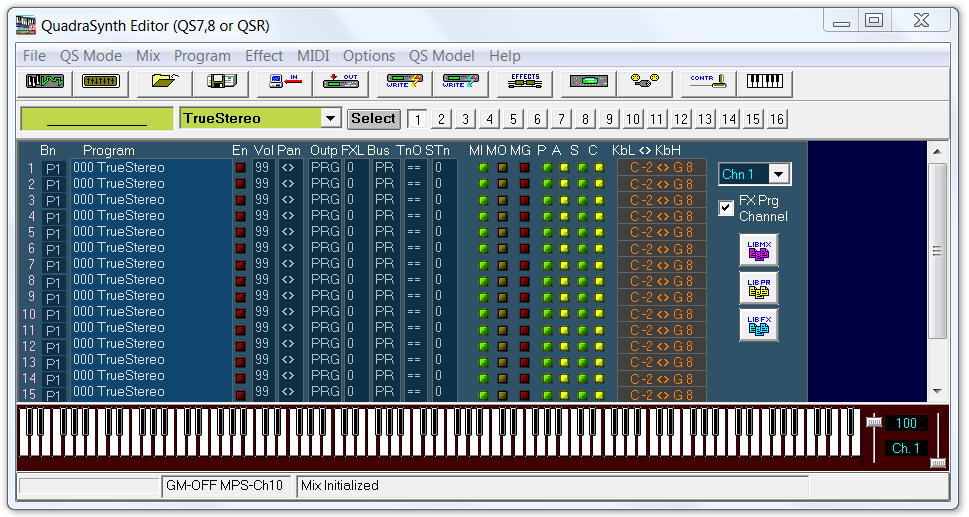Open the LIBFX effects library

[x=758, y=324]
